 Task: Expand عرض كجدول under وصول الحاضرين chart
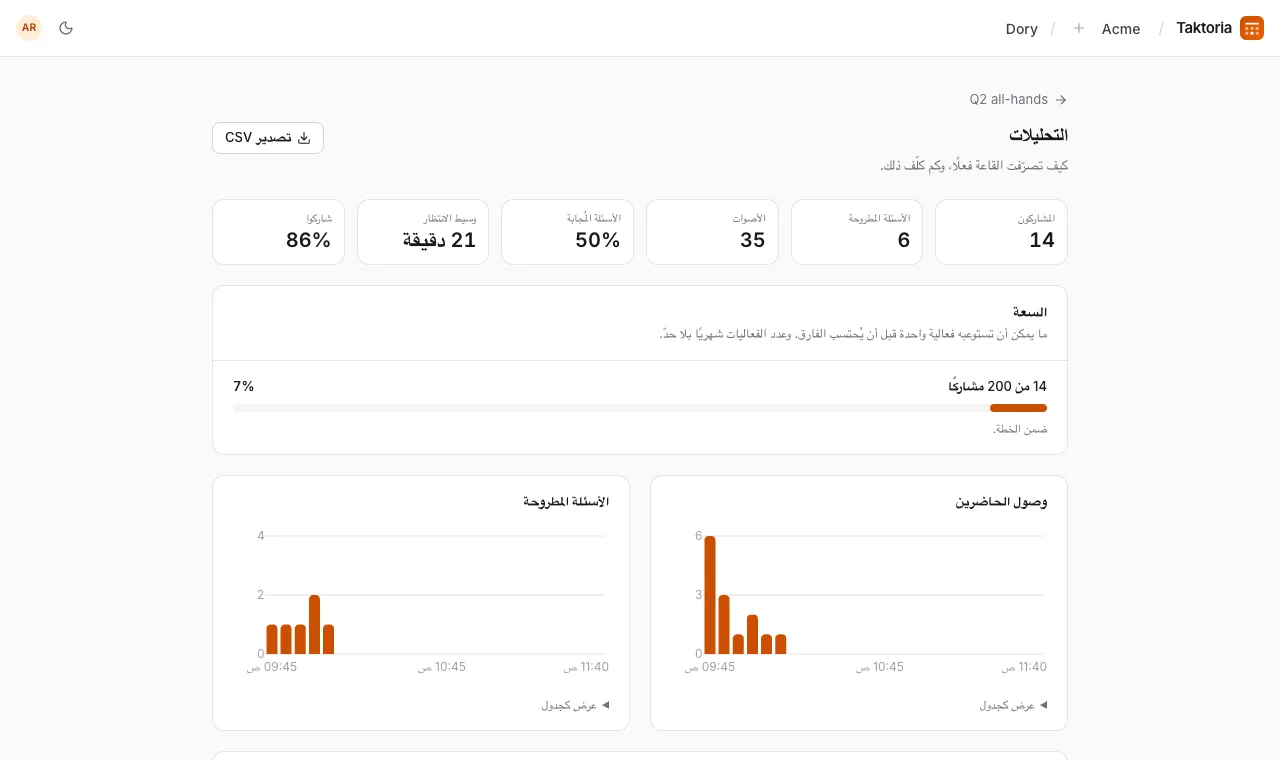[1013, 705]
